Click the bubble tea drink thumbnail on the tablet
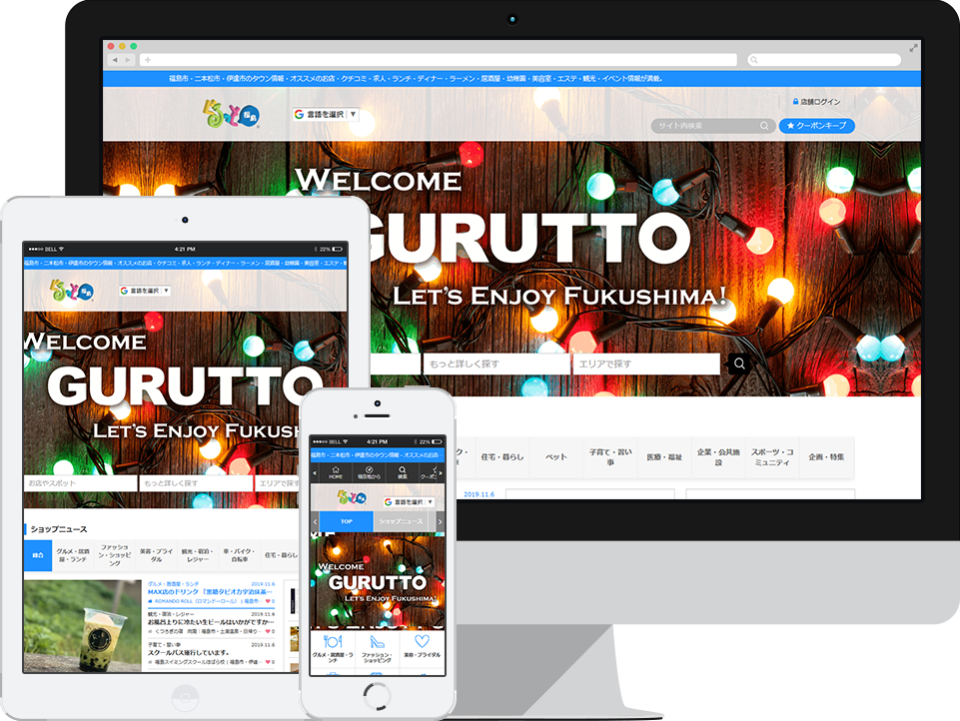The image size is (960, 721). click(x=83, y=626)
